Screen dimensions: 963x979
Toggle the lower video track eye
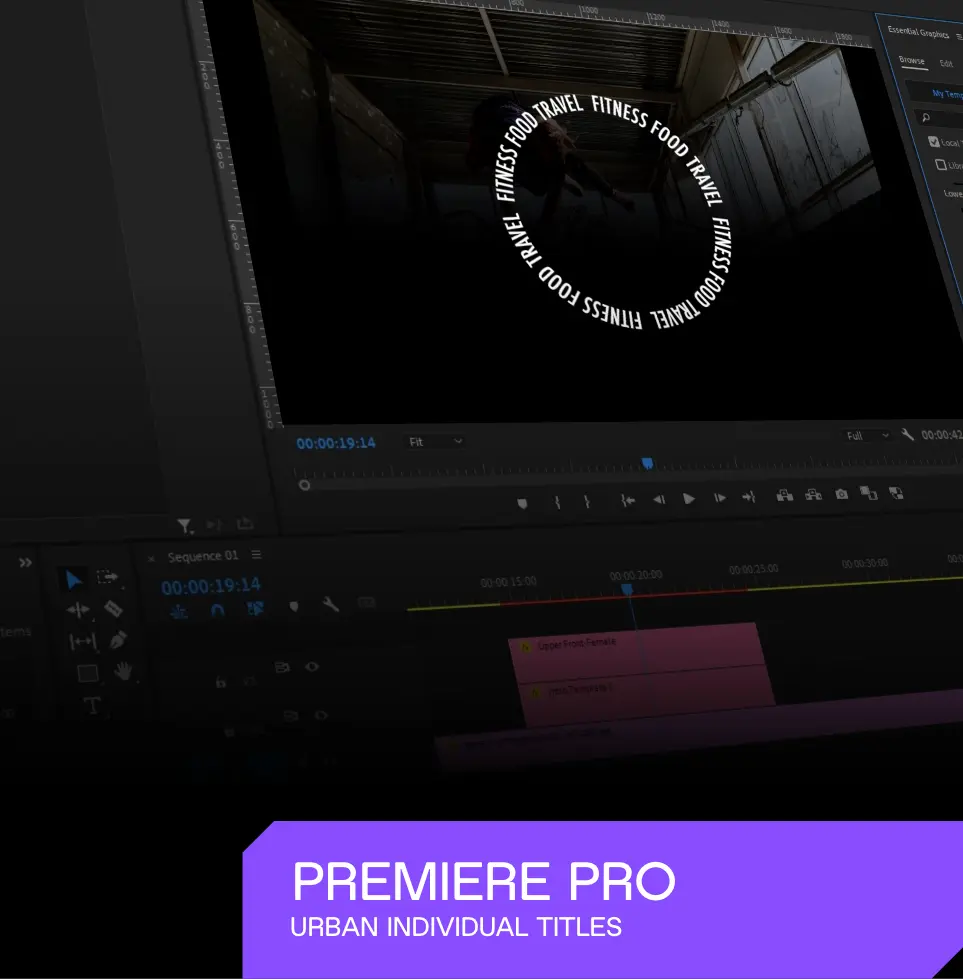pyautogui.click(x=321, y=715)
